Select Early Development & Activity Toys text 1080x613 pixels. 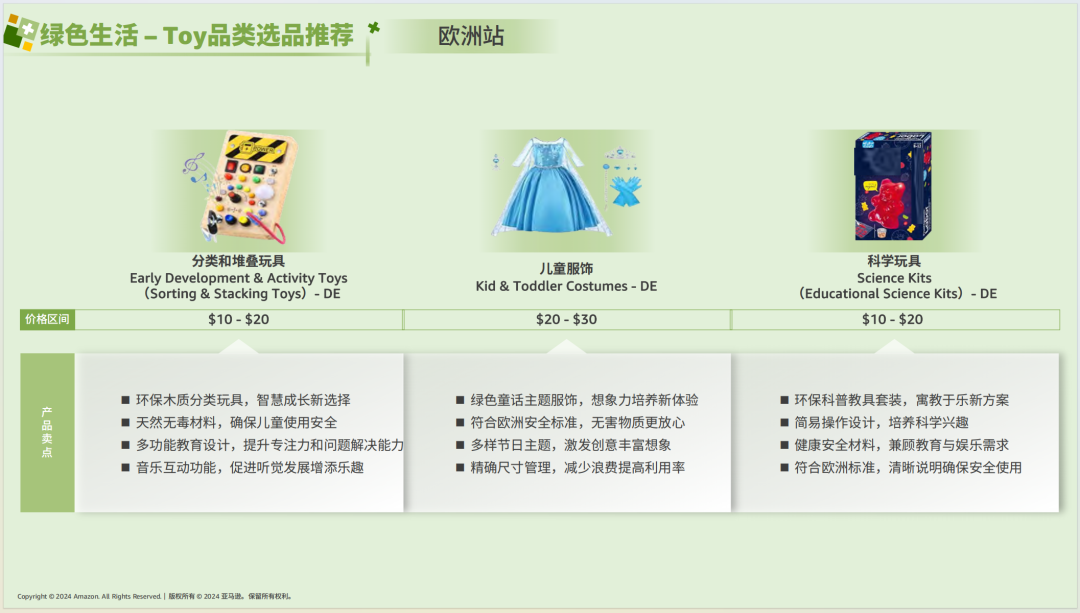click(238, 278)
